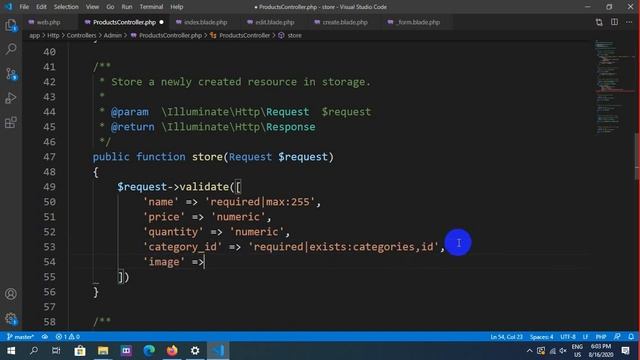
Task: Open Firefox from taskbar
Action: point(172,351)
